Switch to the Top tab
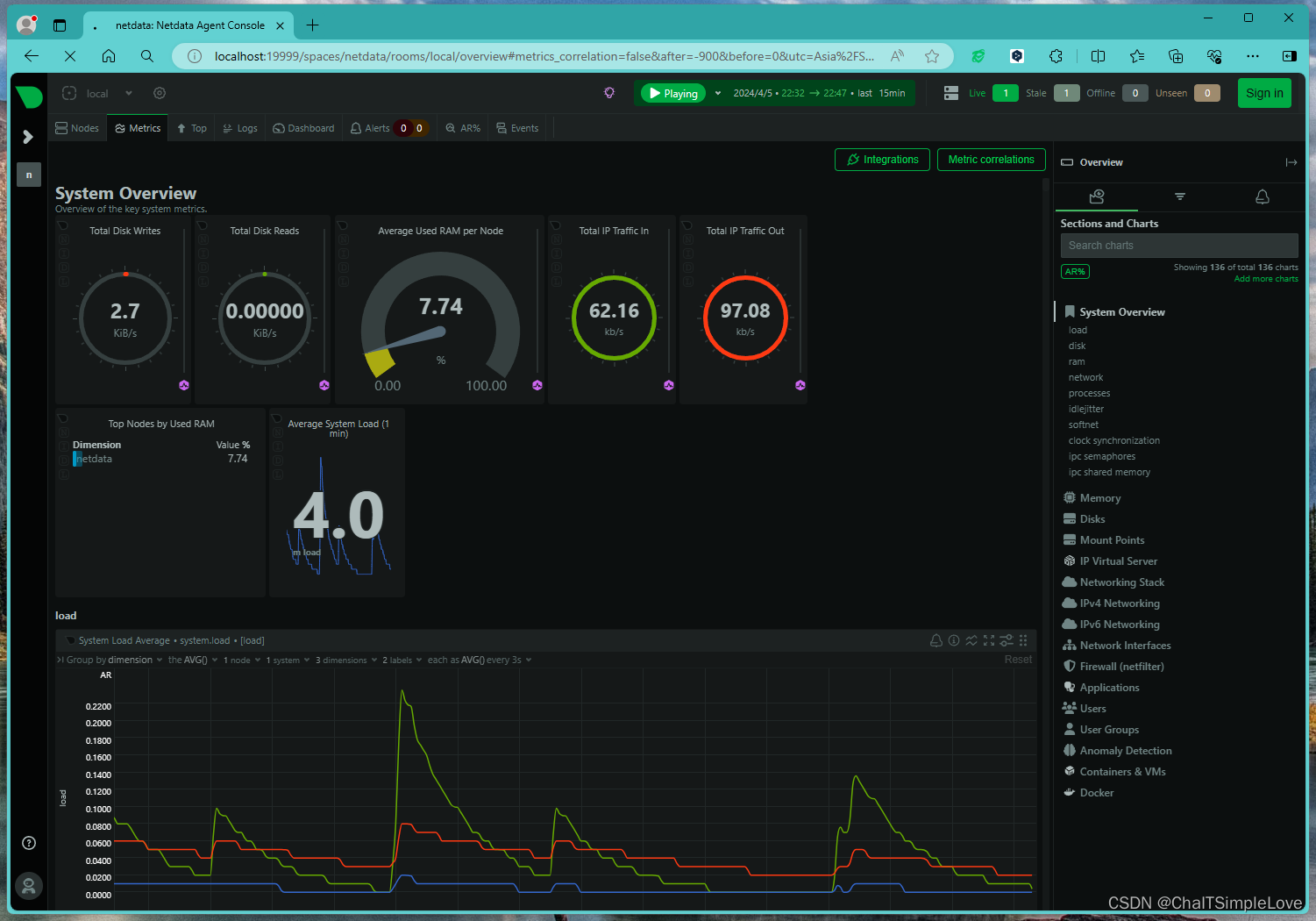 (x=192, y=128)
